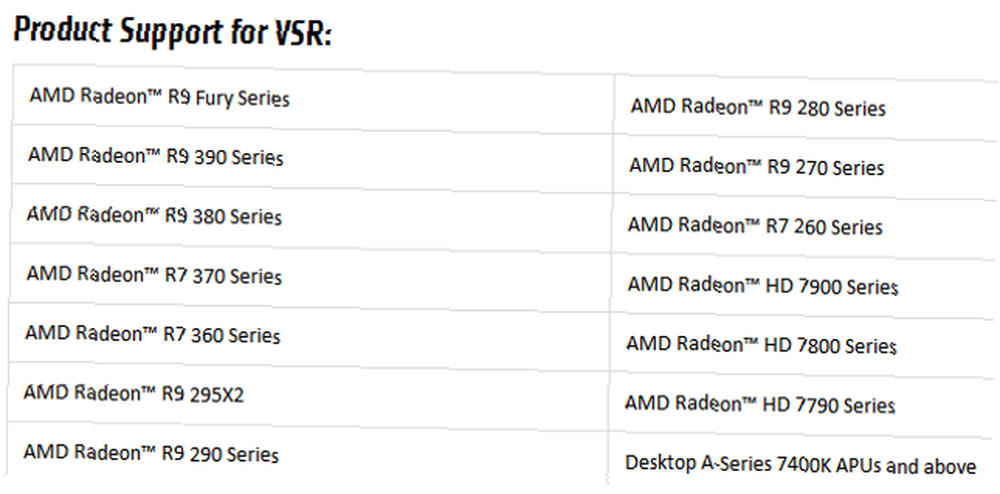Select AMD Radeon R9 290 Series cell

(x=308, y=453)
